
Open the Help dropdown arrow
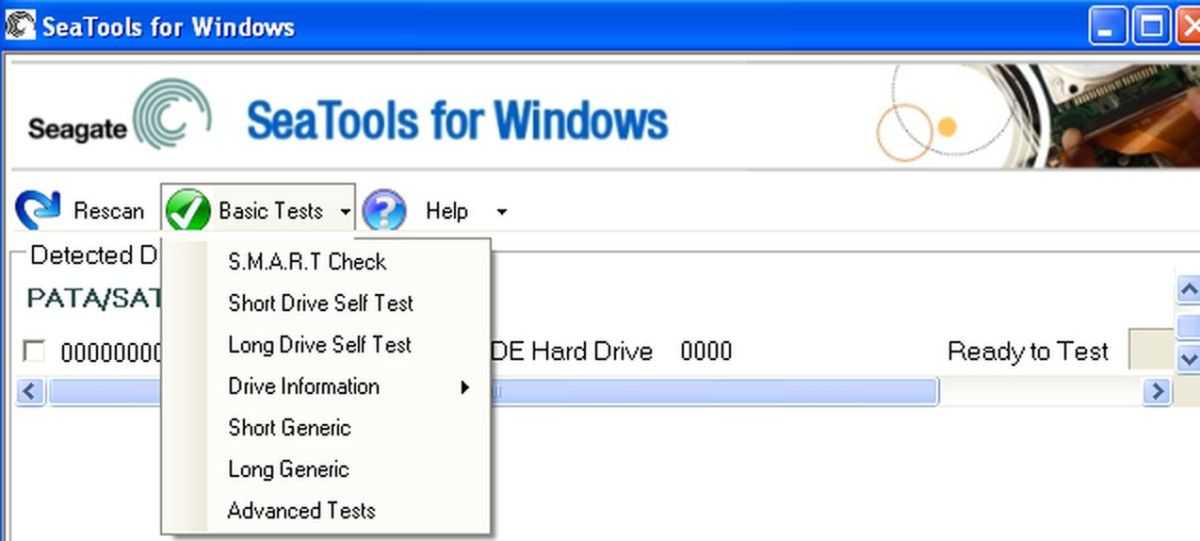tap(501, 212)
